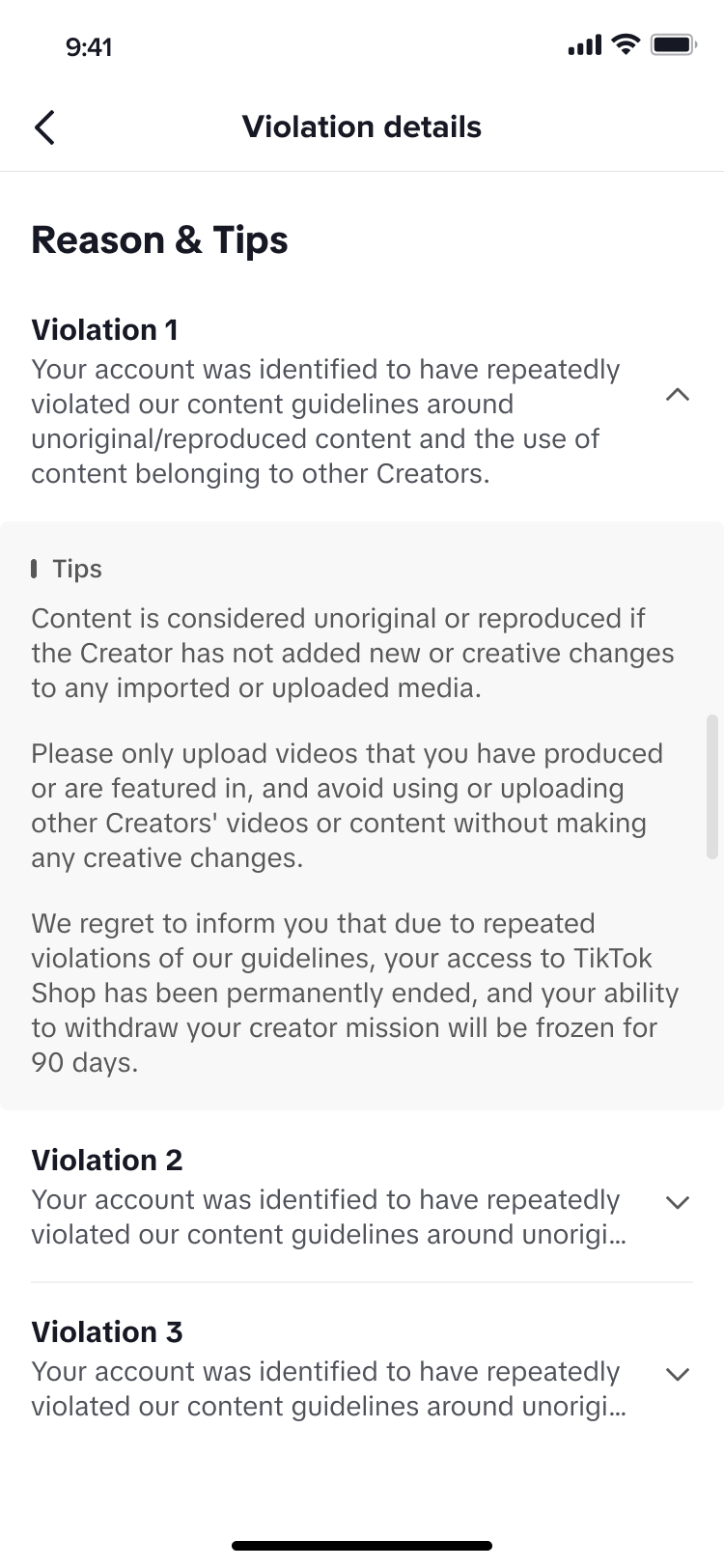Tap the Violation 1 description text
This screenshot has width=724, height=1568.
[325, 422]
